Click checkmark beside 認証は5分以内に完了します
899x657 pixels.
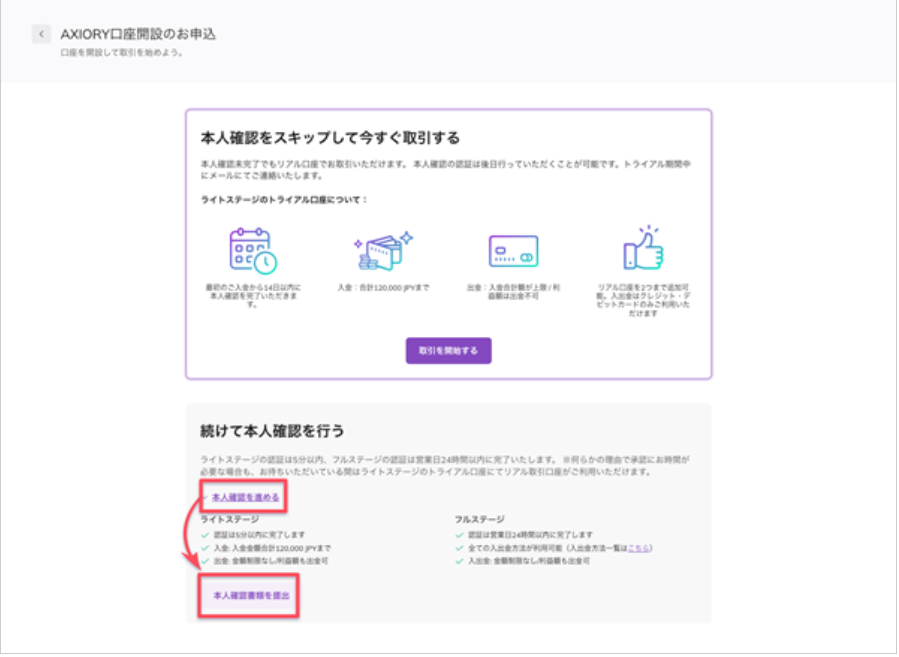pos(205,535)
